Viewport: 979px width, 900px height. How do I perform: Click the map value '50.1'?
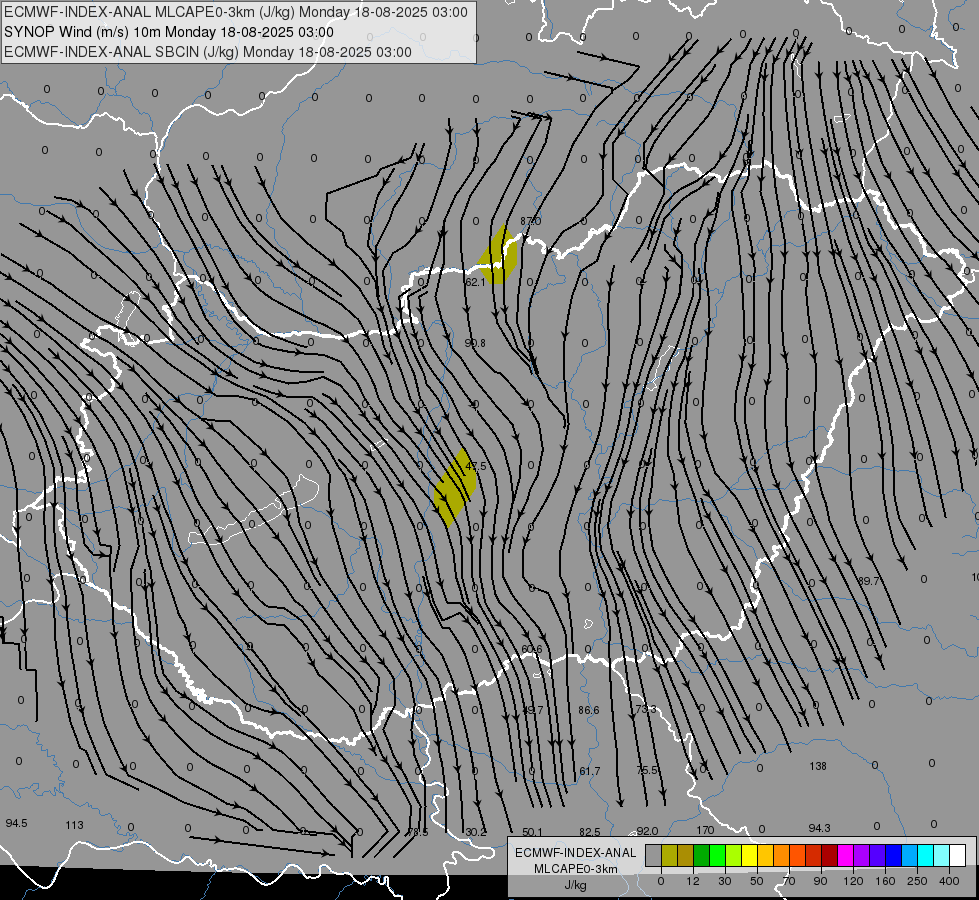tap(533, 832)
